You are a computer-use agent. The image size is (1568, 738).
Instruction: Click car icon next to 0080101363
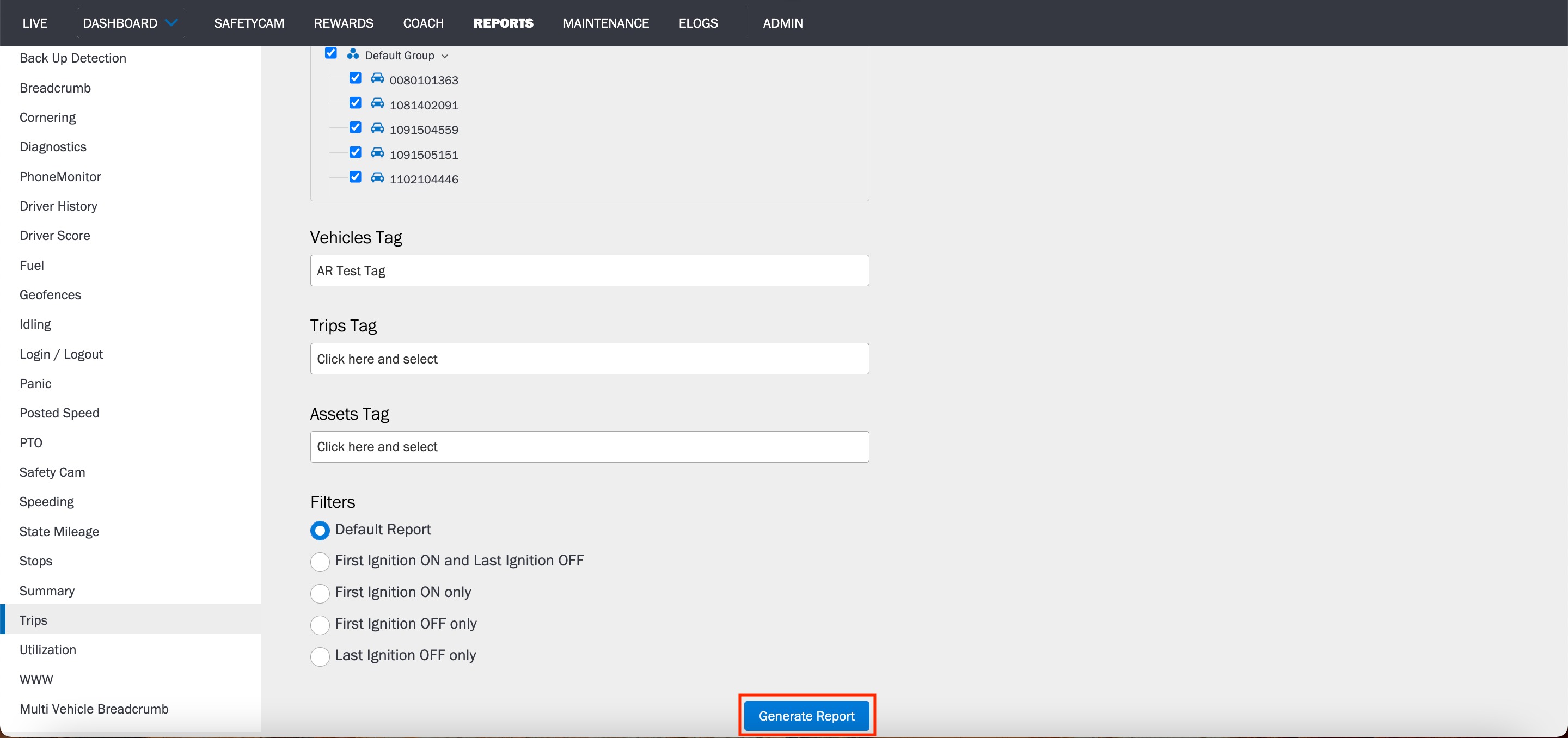point(377,78)
